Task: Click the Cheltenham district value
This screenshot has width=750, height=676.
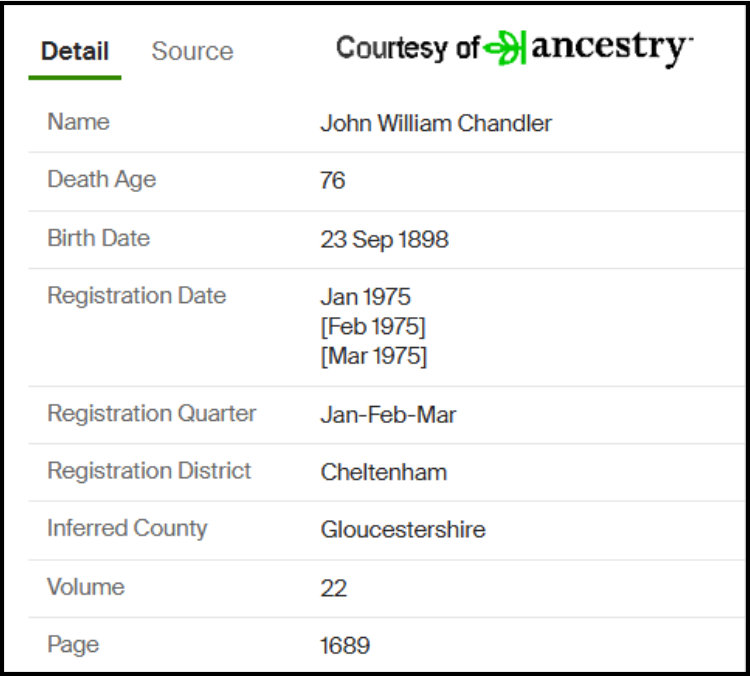Action: (384, 472)
